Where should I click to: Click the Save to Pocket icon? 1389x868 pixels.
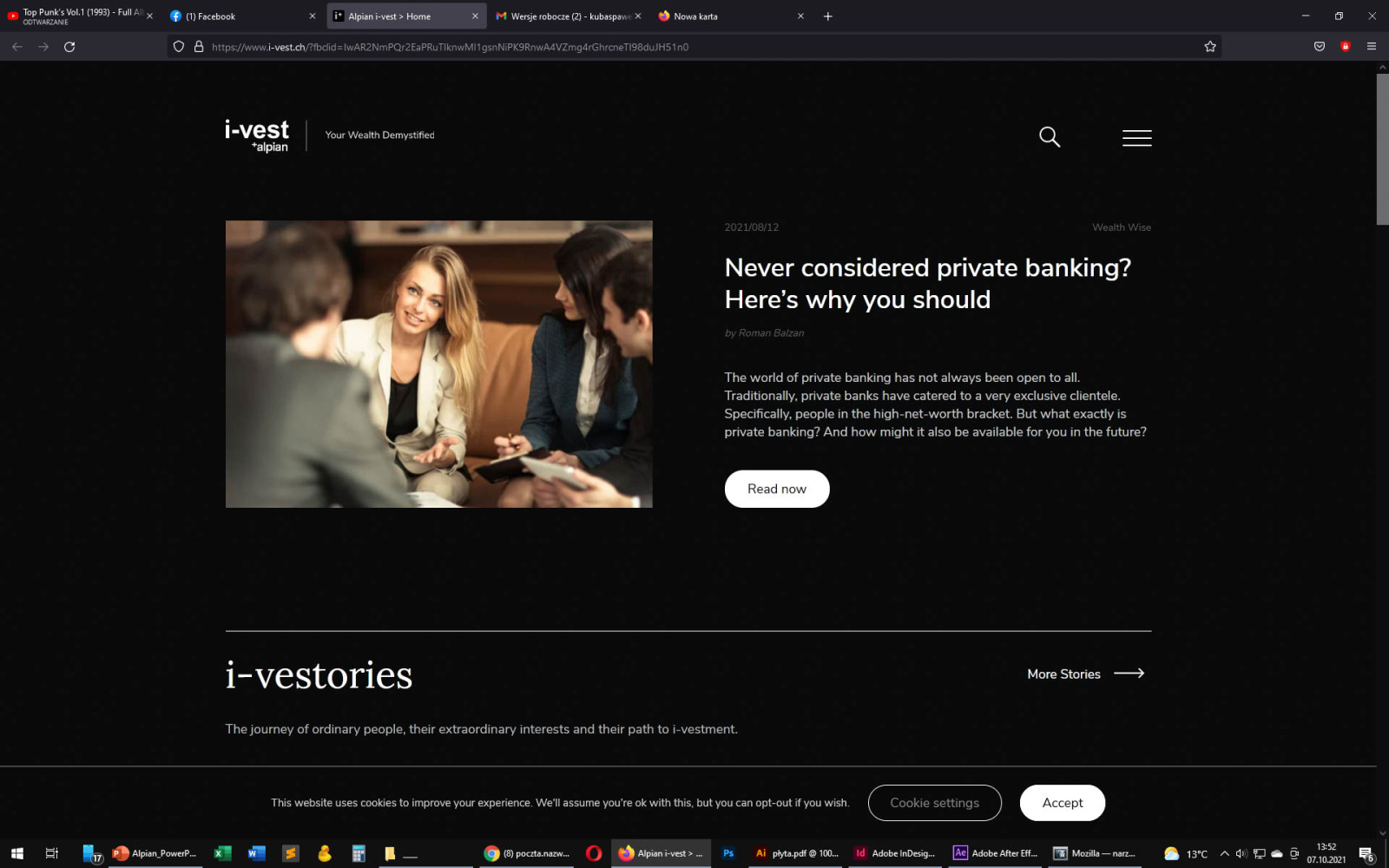tap(1320, 47)
